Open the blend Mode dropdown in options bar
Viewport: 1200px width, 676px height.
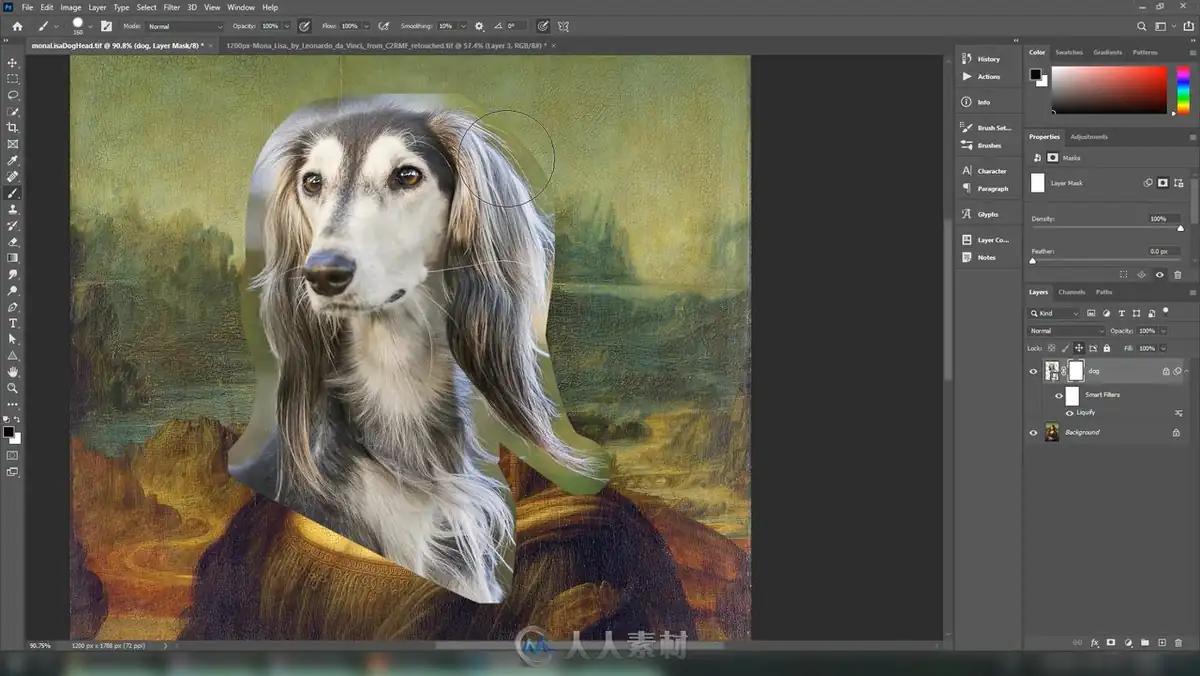pos(186,26)
